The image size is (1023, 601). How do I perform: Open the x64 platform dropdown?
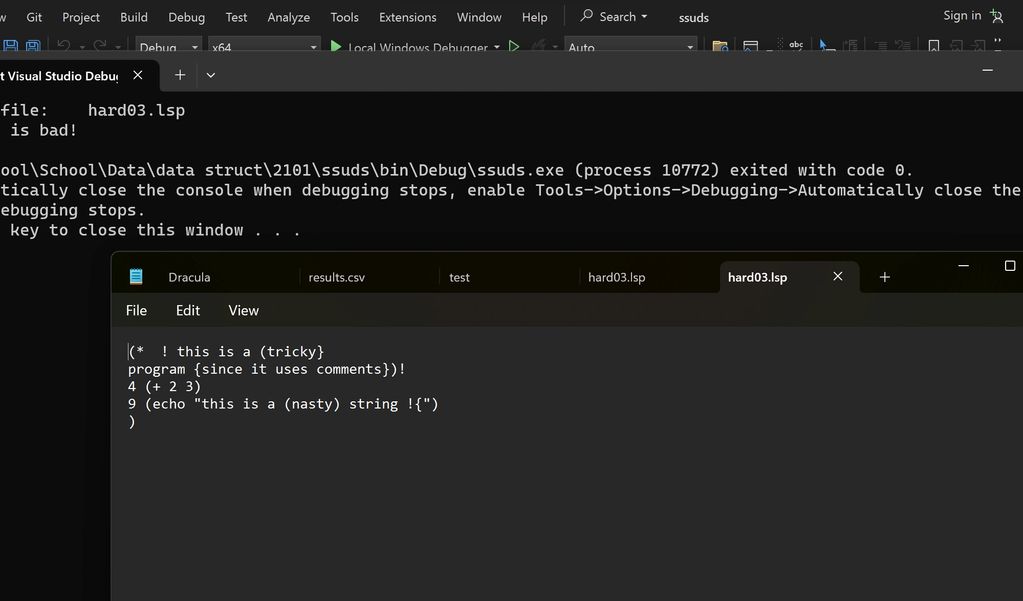tap(313, 47)
